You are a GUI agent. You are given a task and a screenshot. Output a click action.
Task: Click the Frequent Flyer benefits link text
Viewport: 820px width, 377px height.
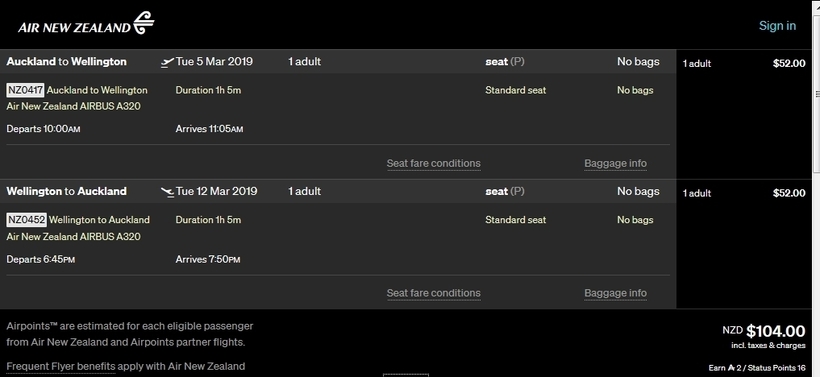(61, 366)
